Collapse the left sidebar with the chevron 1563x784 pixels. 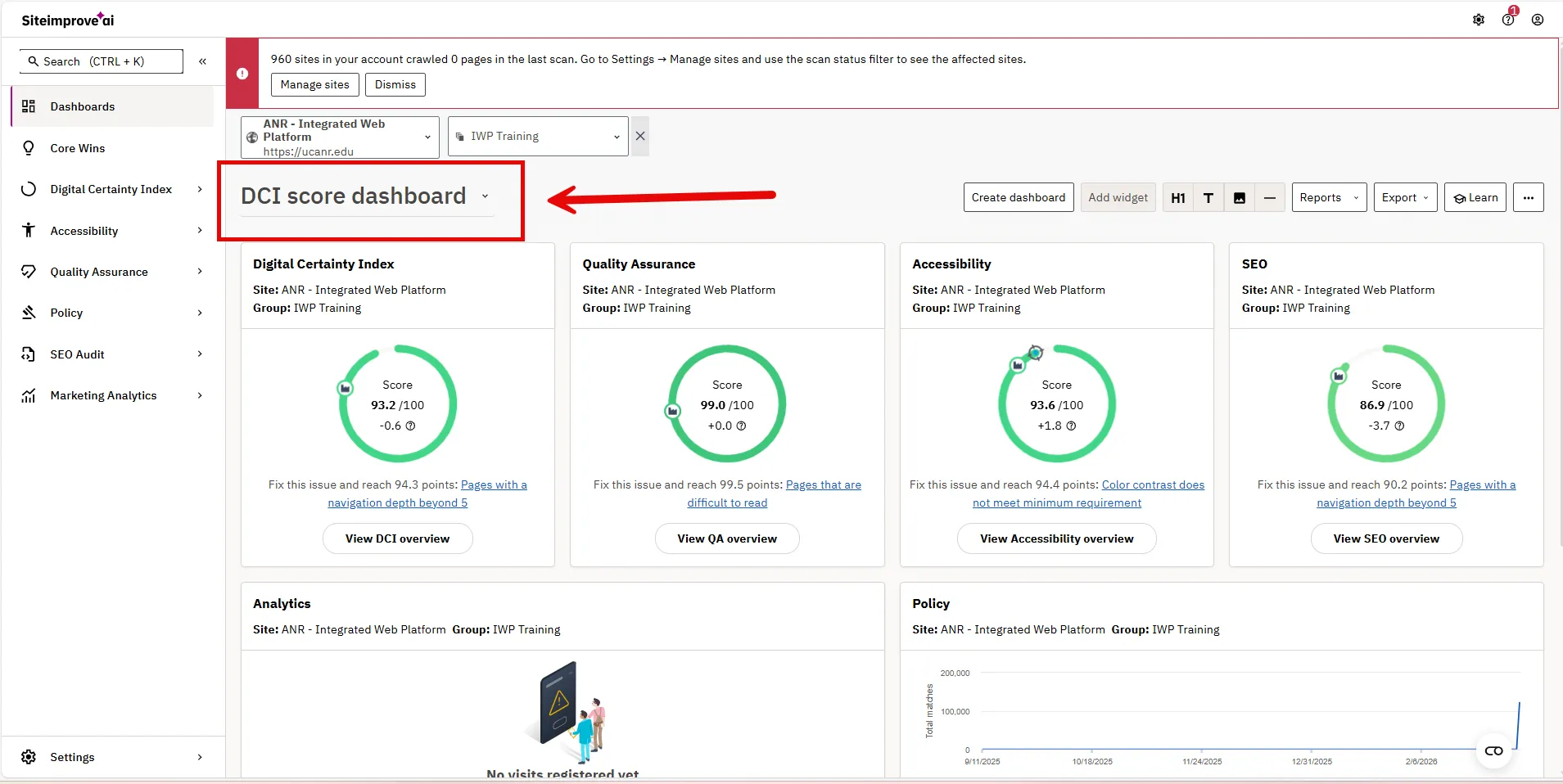pos(202,61)
